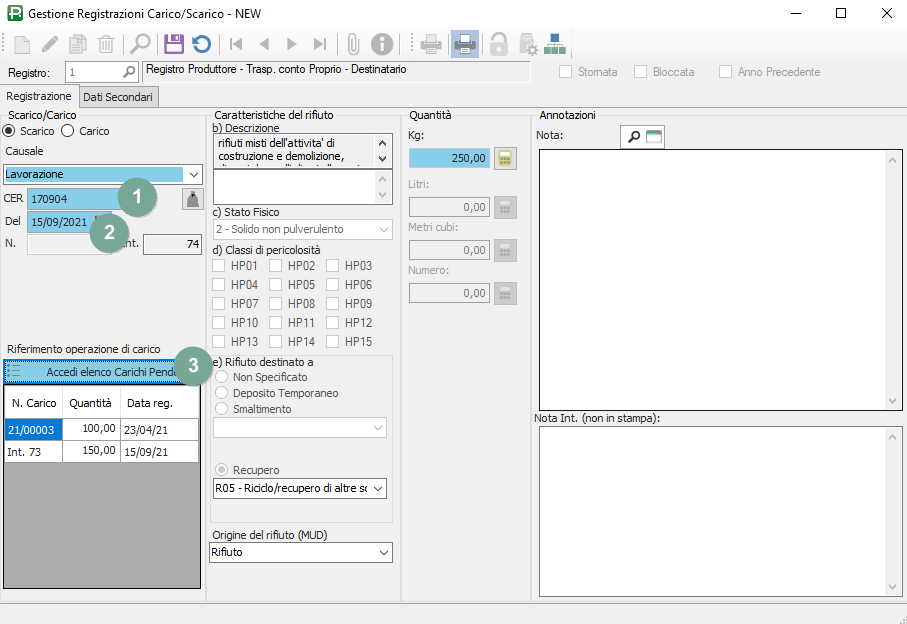Select the Registrazione tab
This screenshot has height=624, width=907.
tap(39, 97)
